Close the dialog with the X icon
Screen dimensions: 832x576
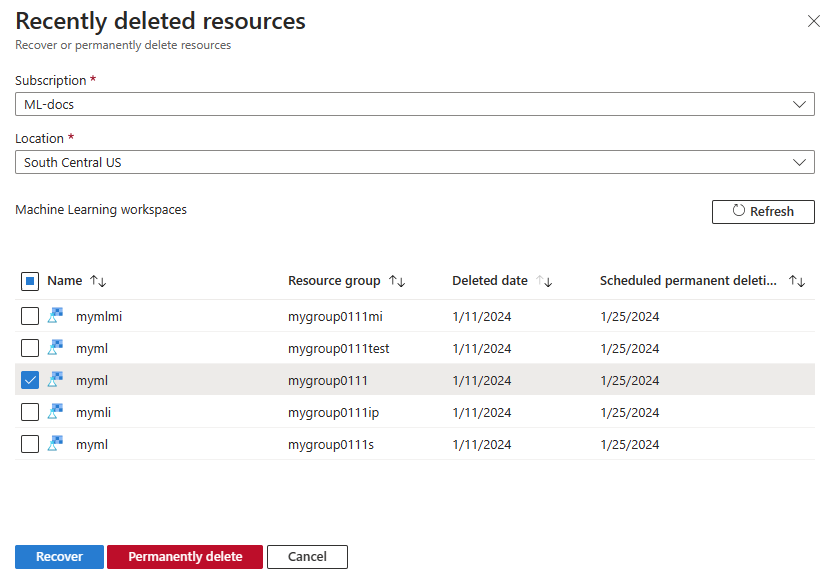click(814, 21)
